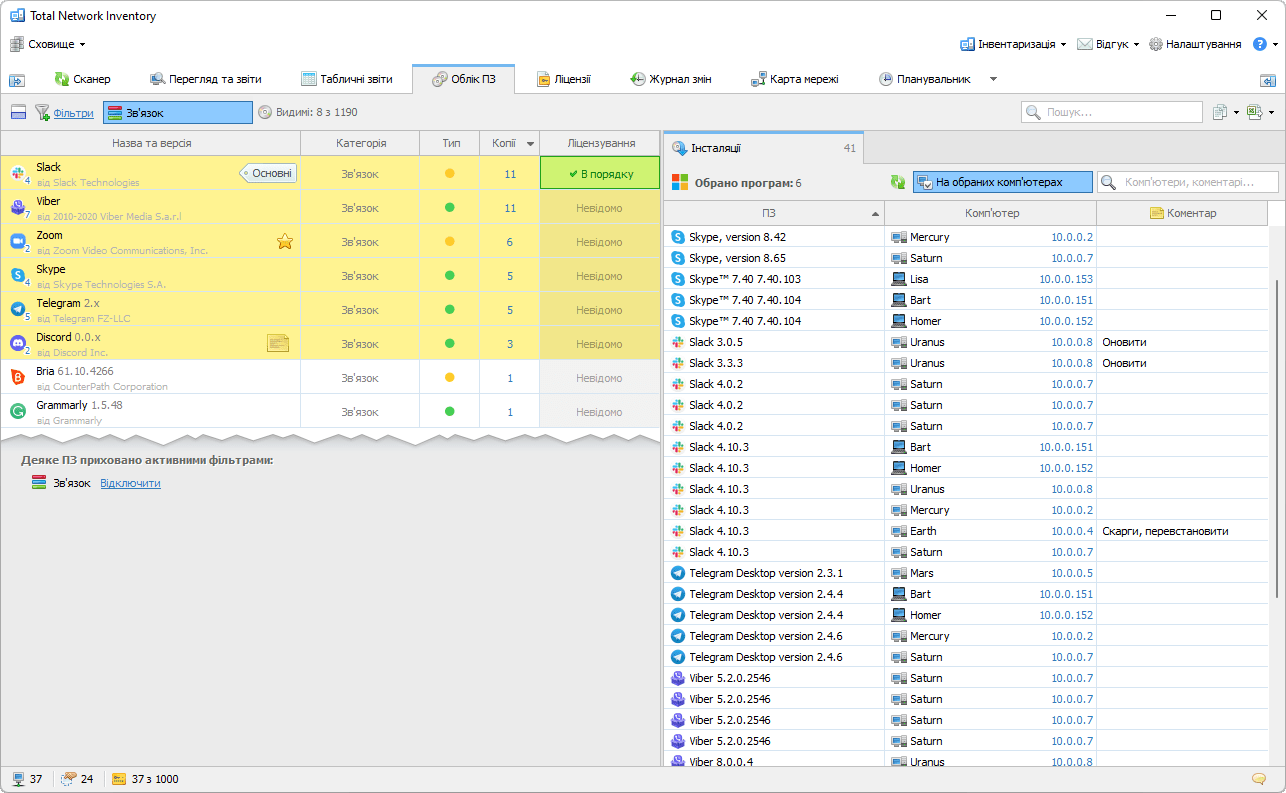Screen dimensions: 1286x793
Task: Click the chat bubble icon in status bar
Action: (1258, 779)
